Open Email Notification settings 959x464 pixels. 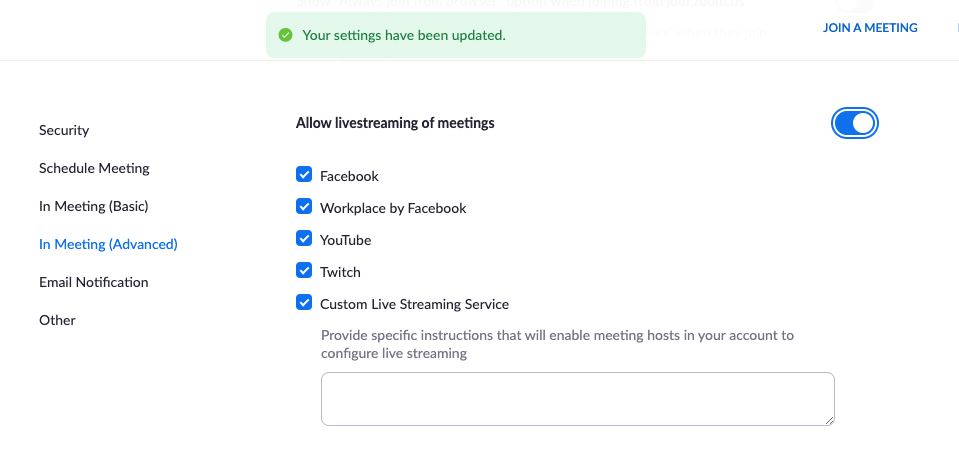[x=94, y=282]
